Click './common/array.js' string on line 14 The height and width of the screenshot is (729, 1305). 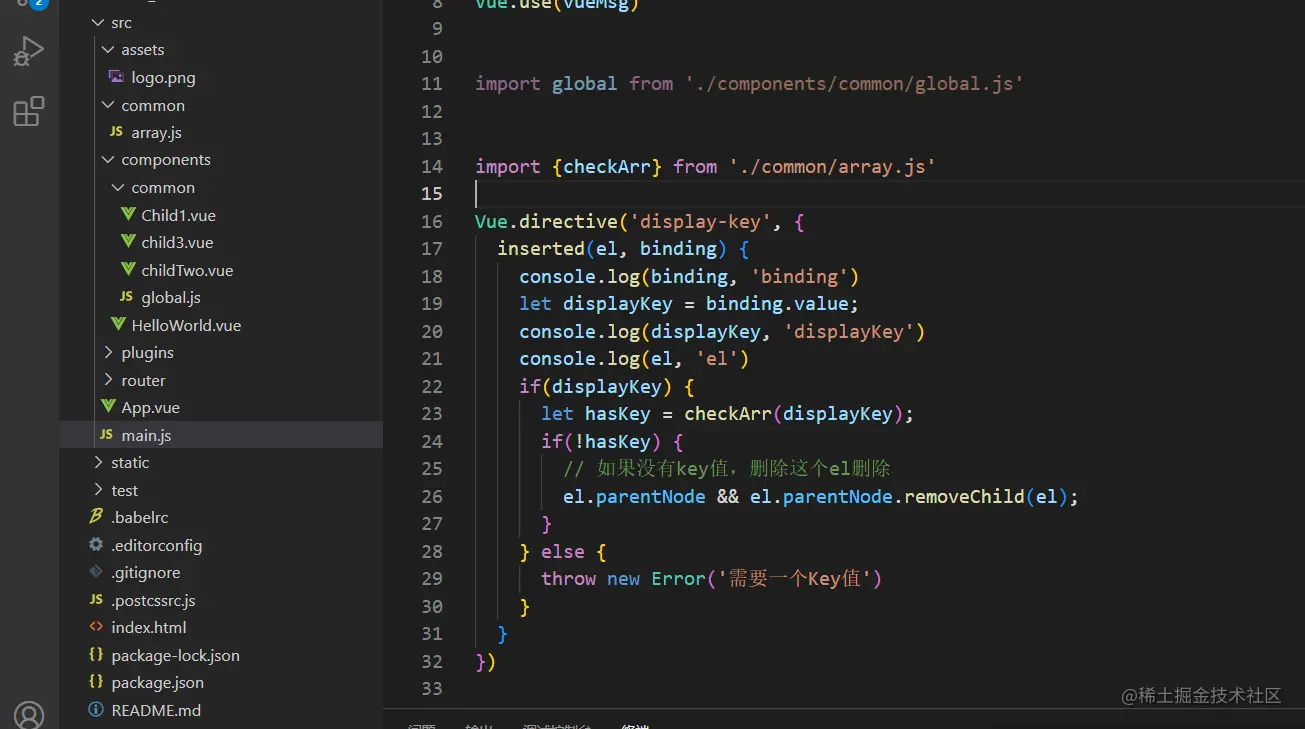832,166
